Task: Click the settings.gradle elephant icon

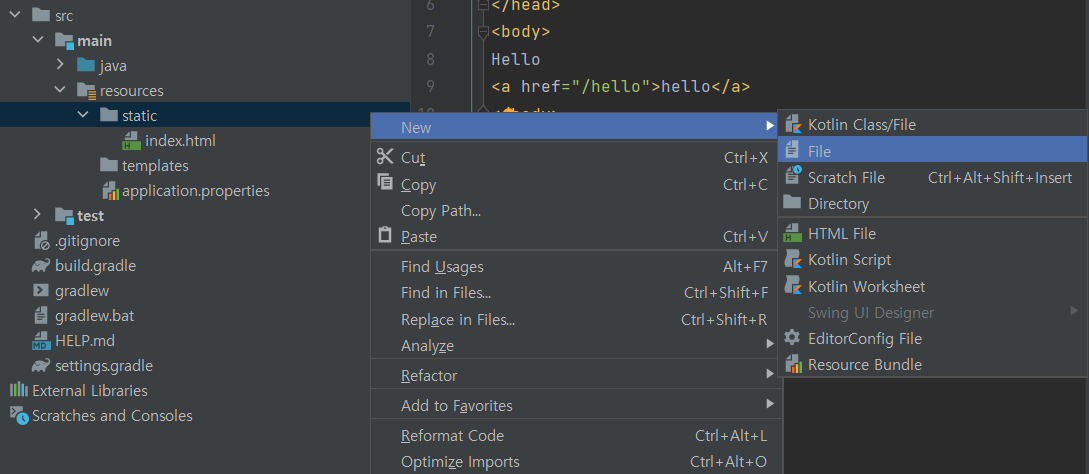Action: point(41,366)
